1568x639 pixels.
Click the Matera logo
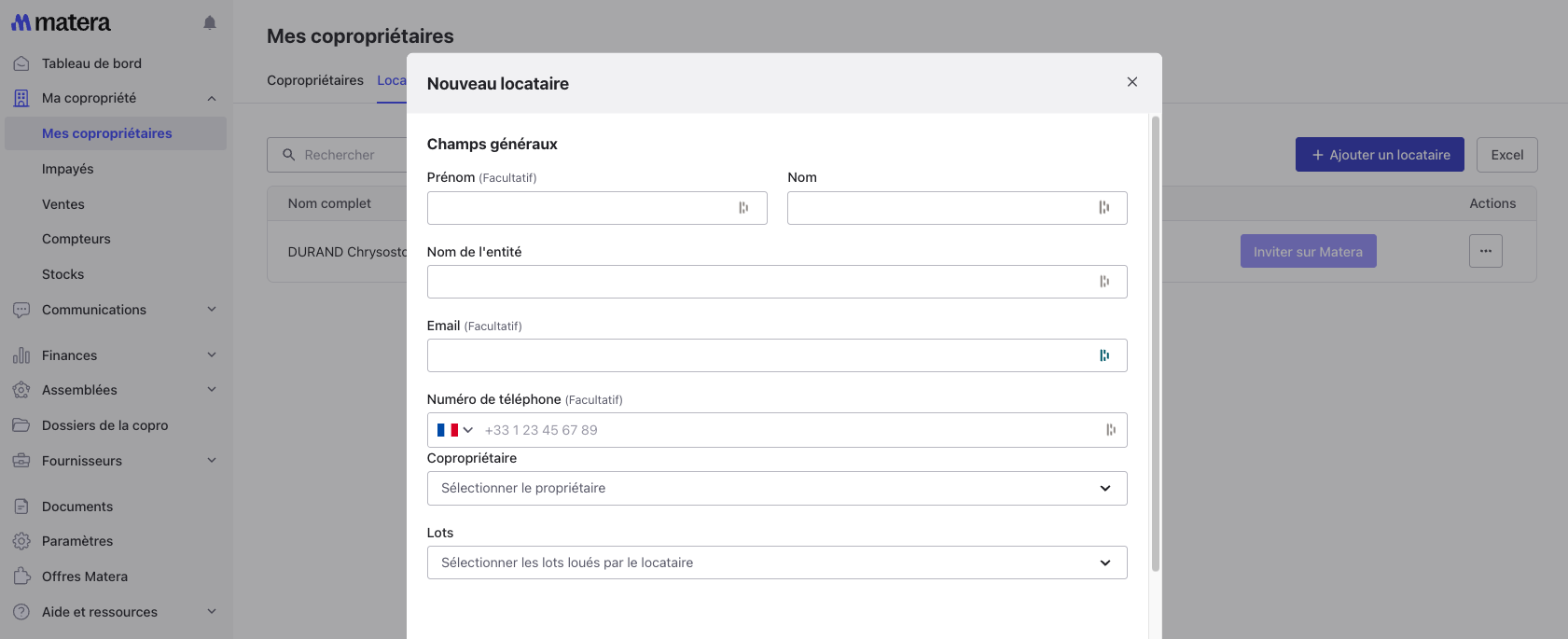click(x=62, y=22)
